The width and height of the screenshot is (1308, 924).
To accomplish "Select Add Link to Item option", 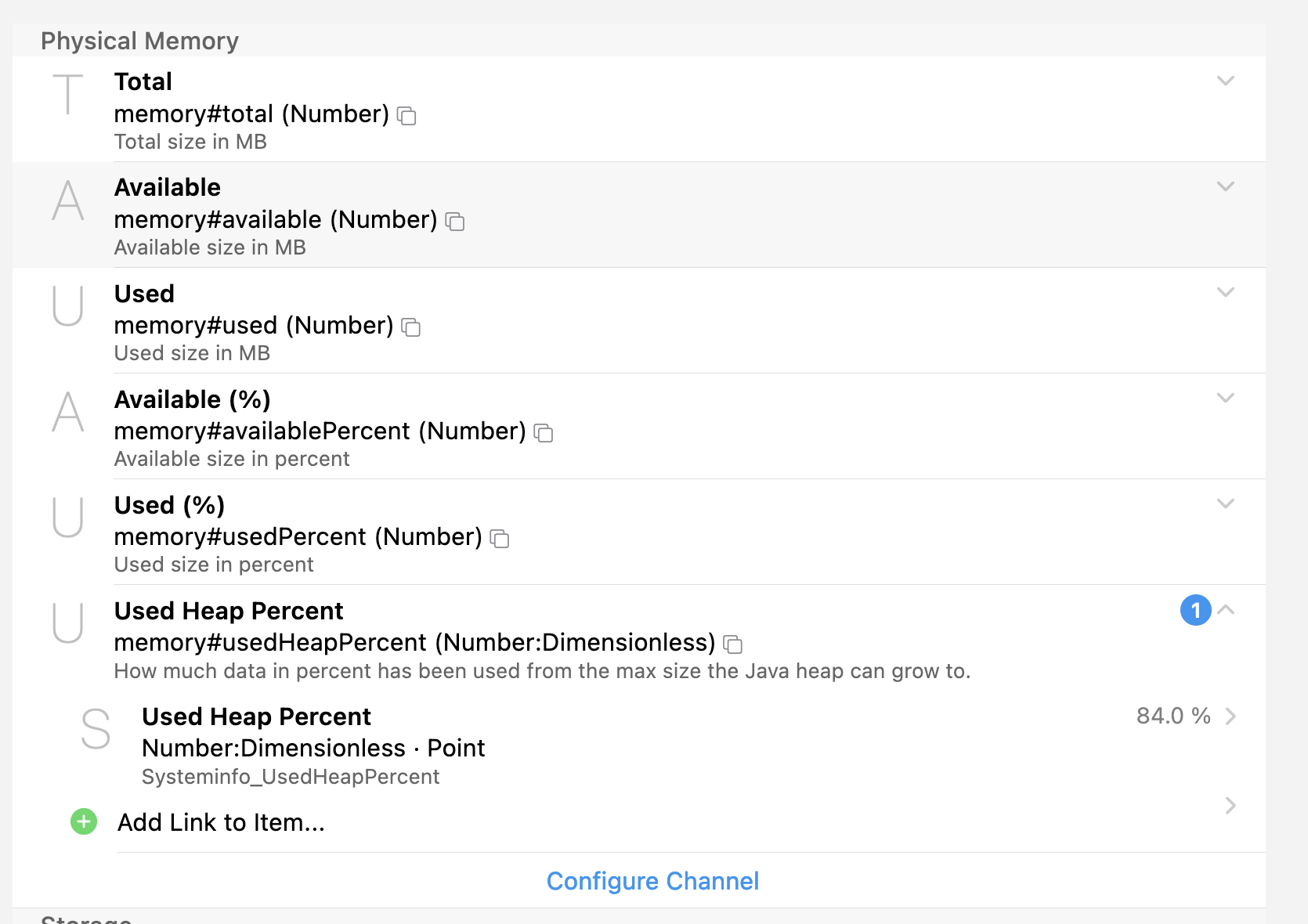I will [x=221, y=822].
